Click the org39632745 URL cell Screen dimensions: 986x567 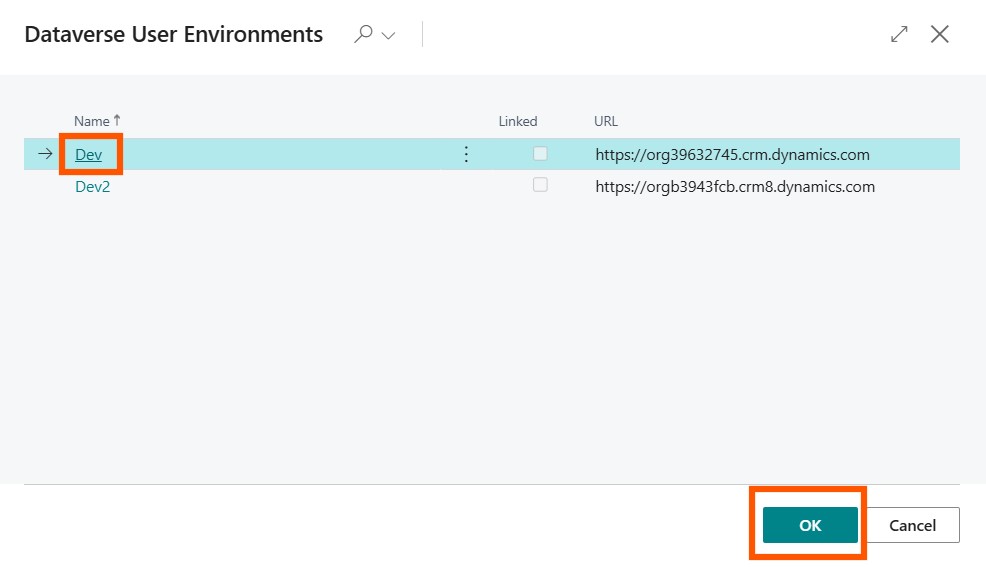point(732,155)
